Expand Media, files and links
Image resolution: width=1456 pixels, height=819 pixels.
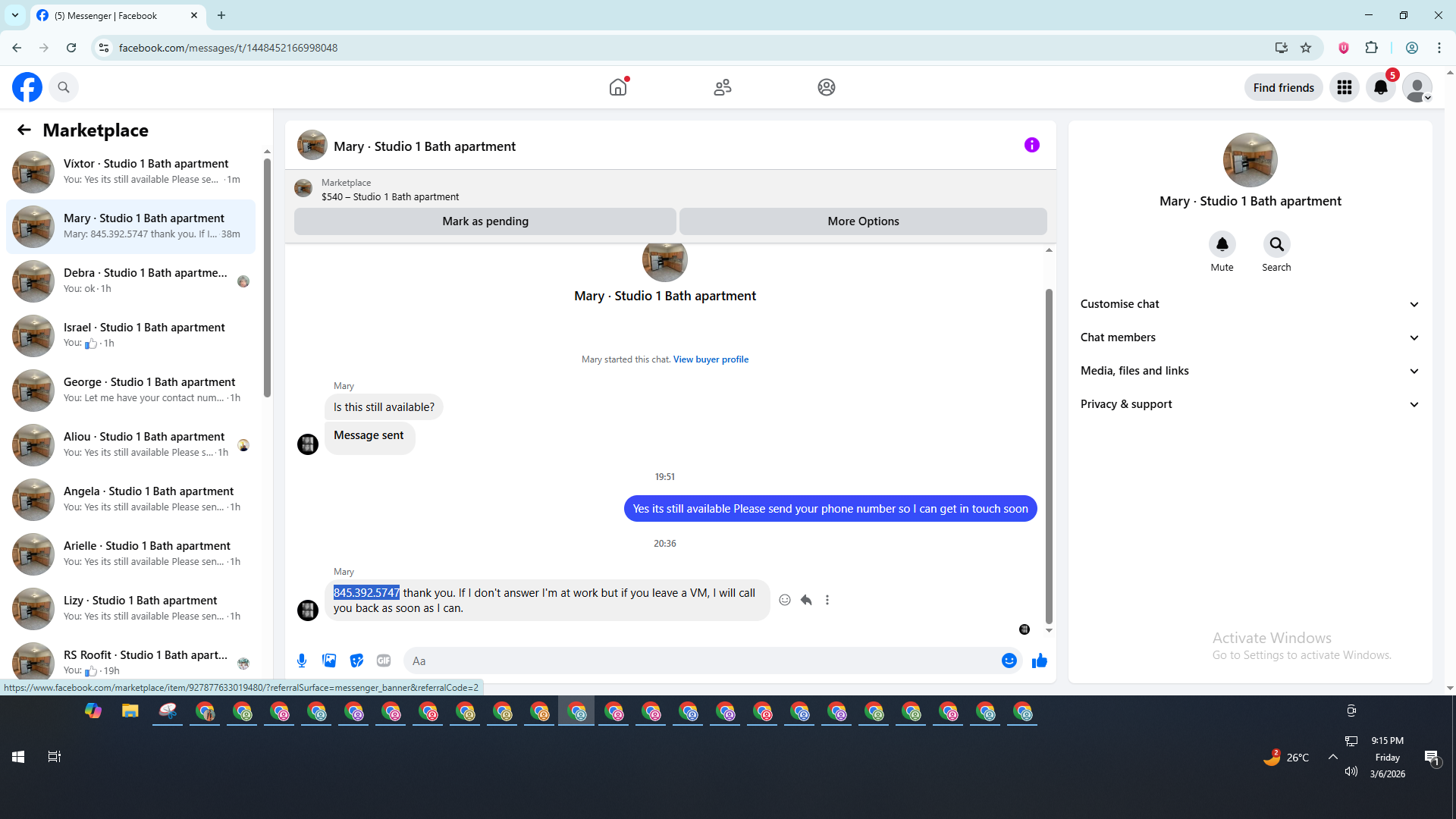pos(1249,371)
